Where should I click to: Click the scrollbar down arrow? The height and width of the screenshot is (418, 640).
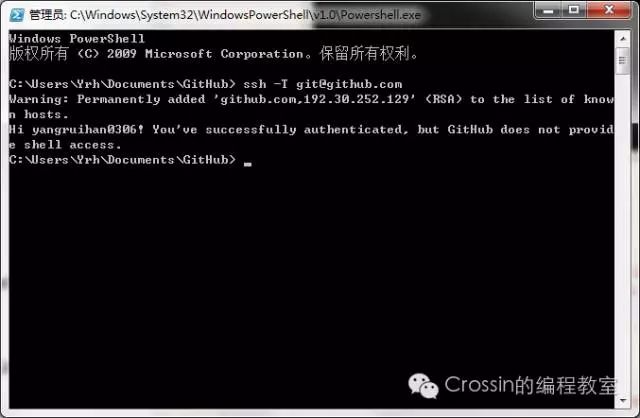point(623,401)
